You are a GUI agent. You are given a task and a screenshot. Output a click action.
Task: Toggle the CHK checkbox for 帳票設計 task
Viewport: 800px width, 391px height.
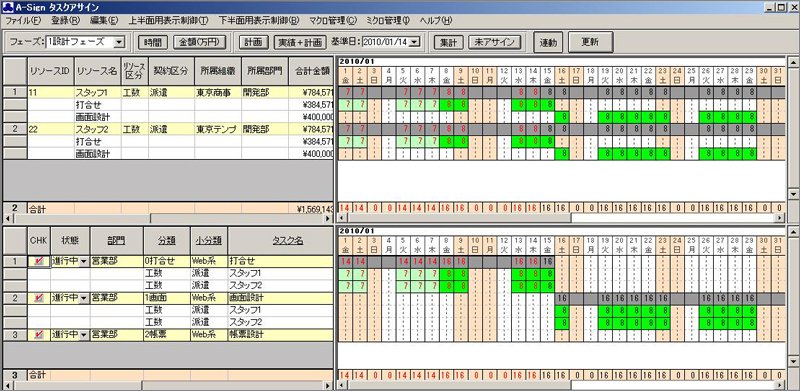(x=39, y=334)
